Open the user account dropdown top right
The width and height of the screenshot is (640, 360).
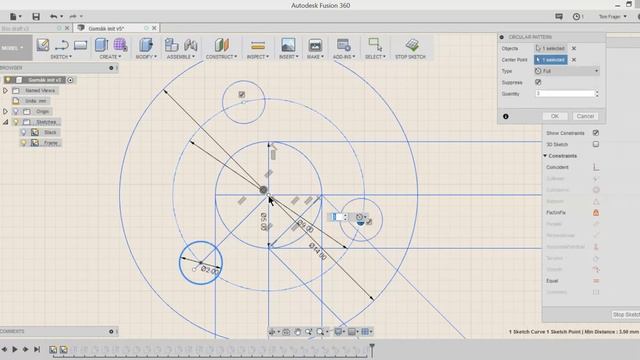(x=612, y=16)
